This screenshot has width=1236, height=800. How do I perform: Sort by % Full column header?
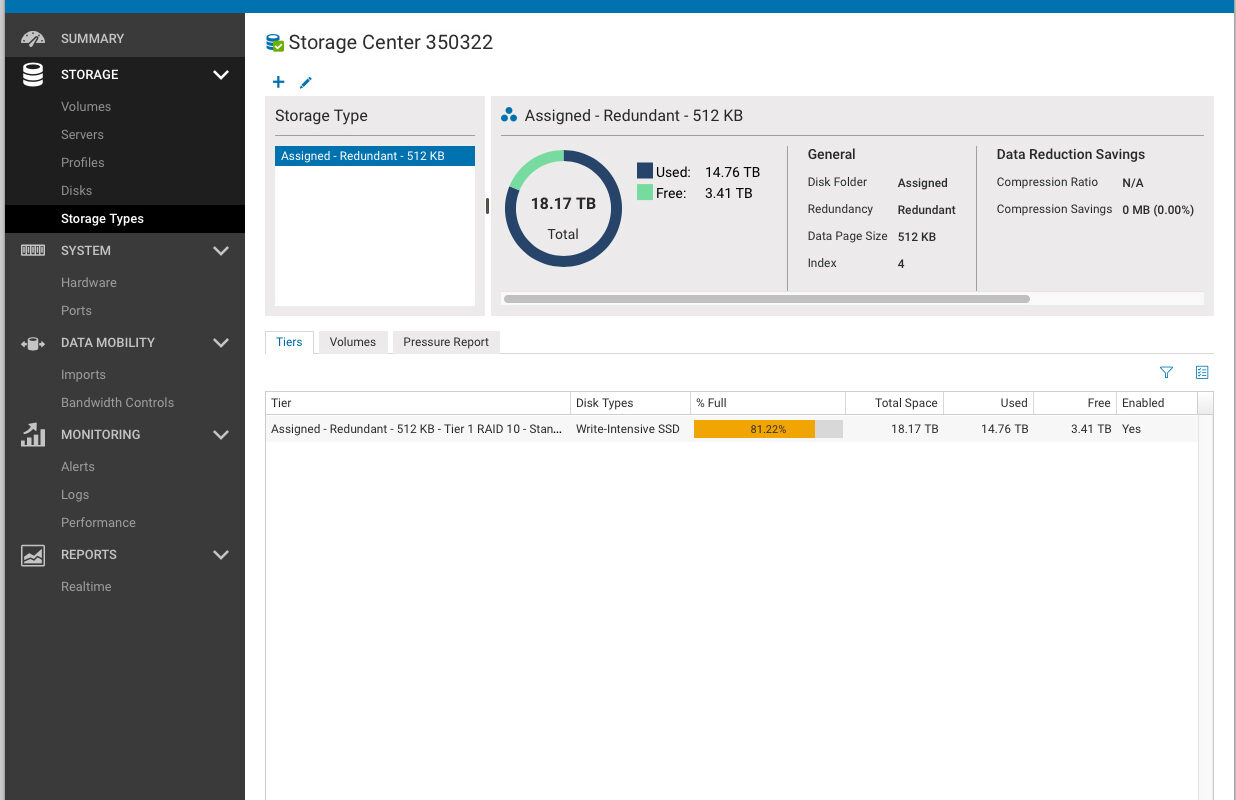pyautogui.click(x=768, y=403)
